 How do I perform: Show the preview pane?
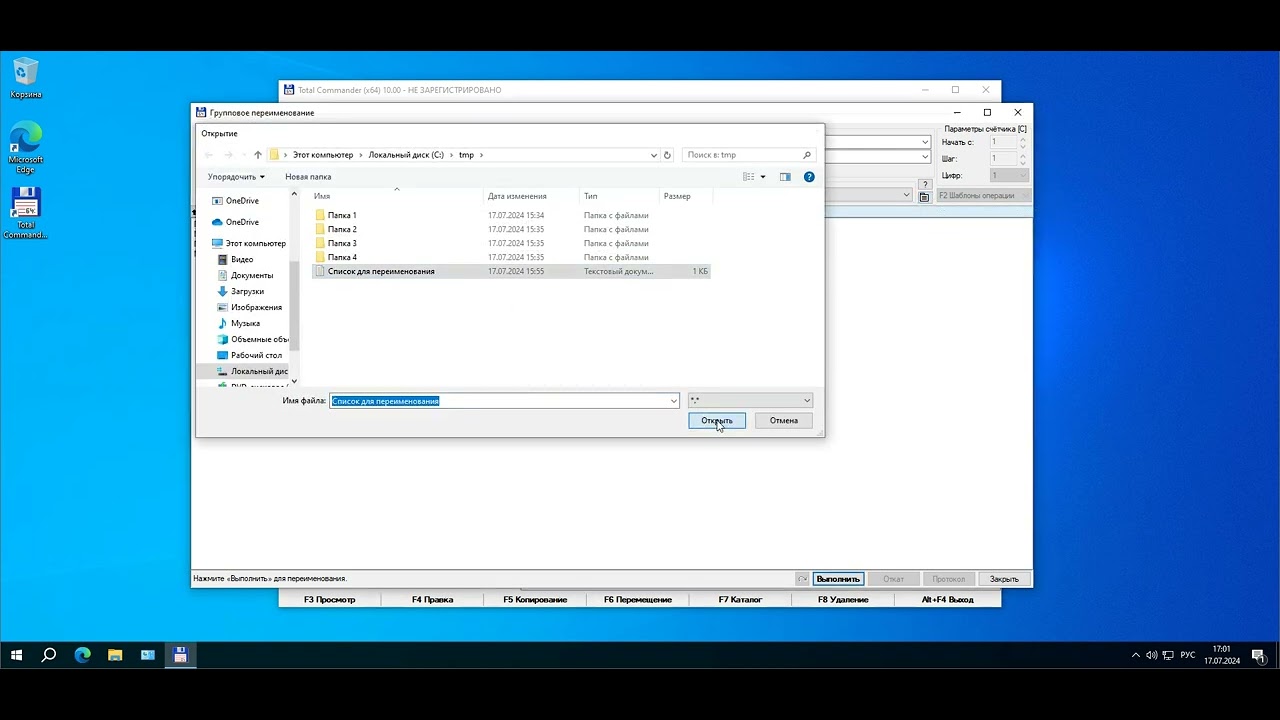click(x=785, y=177)
